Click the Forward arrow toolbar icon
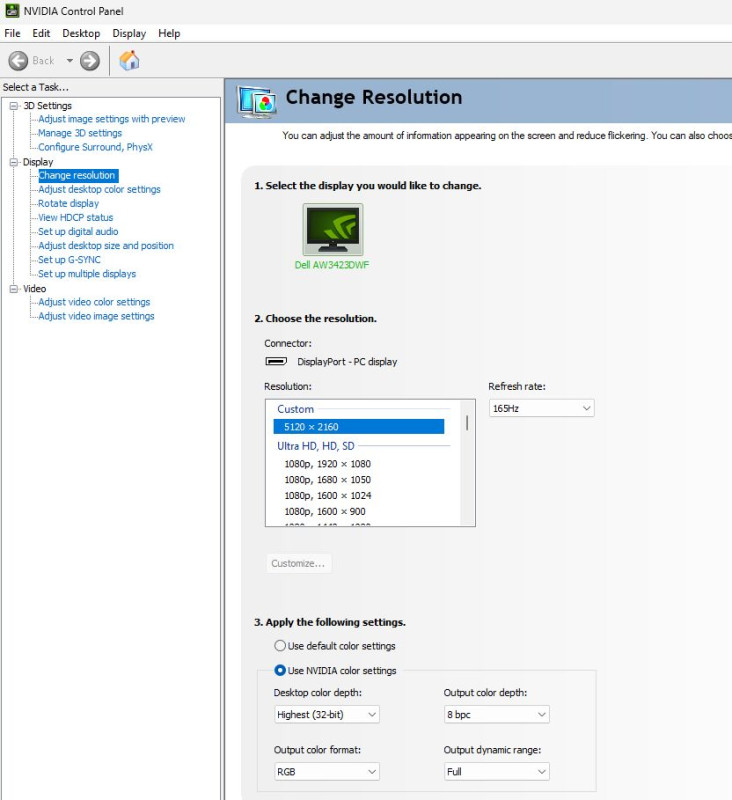This screenshot has width=732, height=800. pyautogui.click(x=90, y=61)
